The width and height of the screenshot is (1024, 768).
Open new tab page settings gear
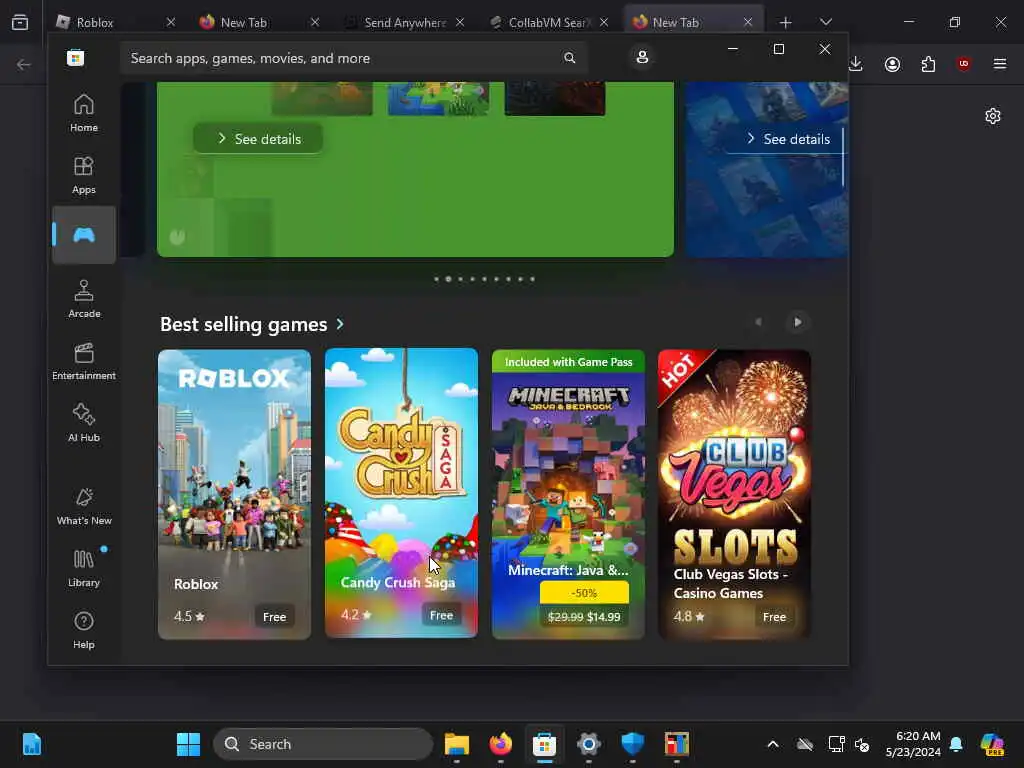click(x=993, y=116)
